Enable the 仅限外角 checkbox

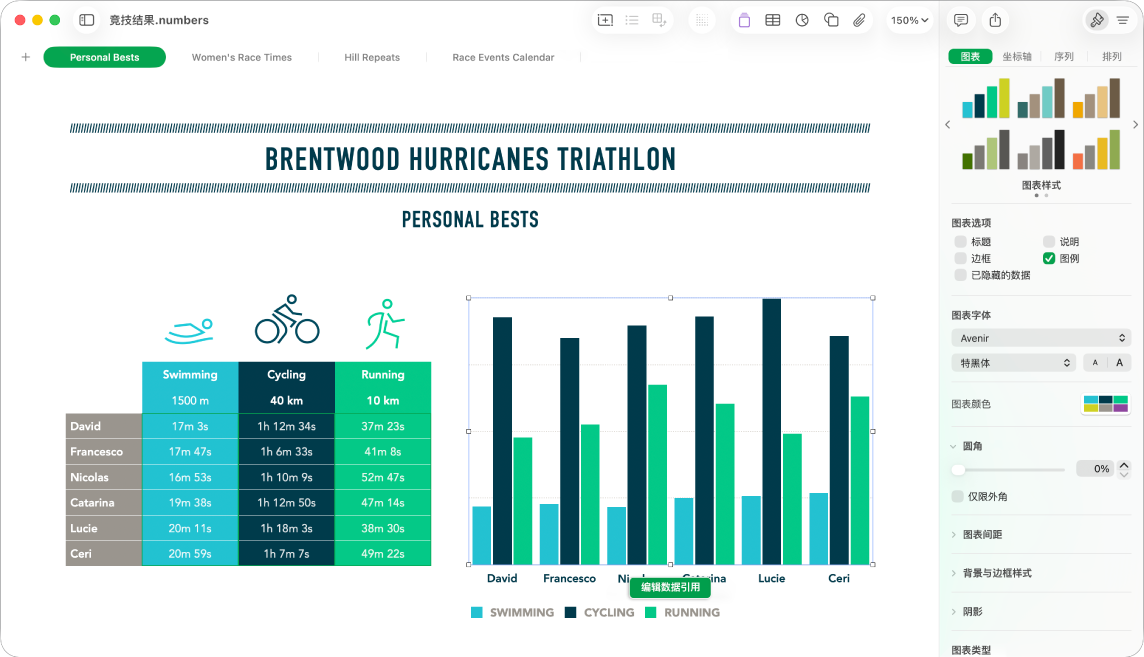coord(958,497)
